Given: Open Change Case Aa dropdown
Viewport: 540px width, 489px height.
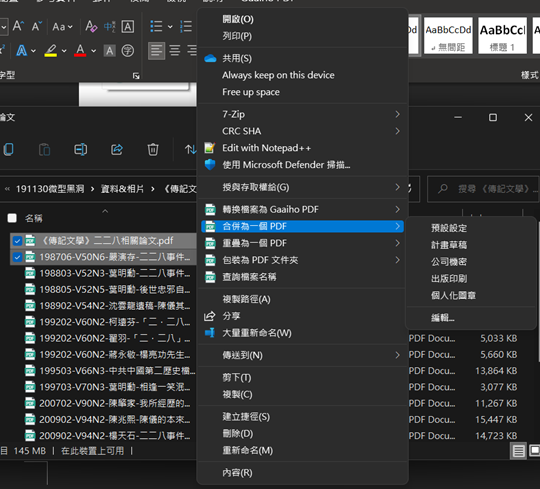Looking at the screenshot, I should click(x=62, y=27).
